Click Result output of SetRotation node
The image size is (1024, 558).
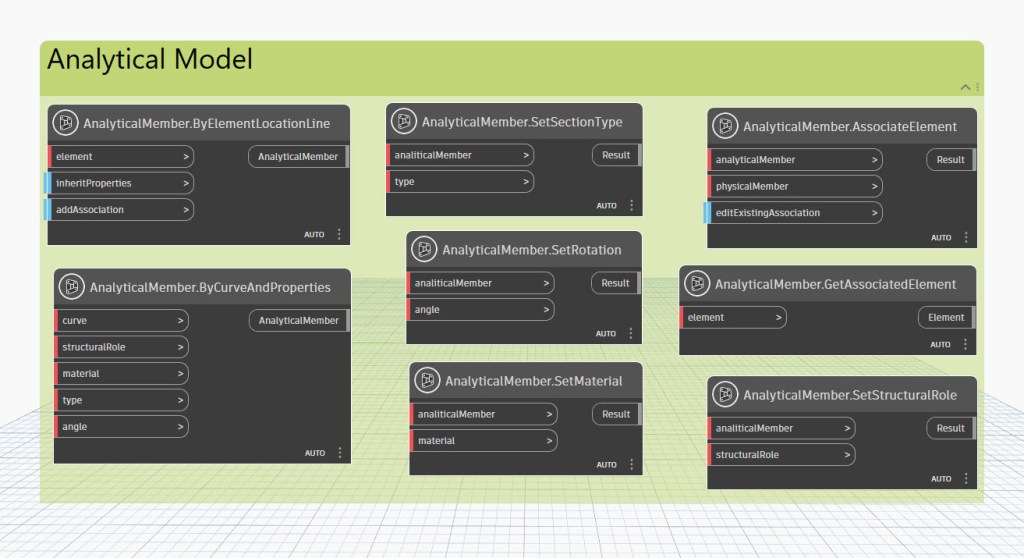pos(615,283)
